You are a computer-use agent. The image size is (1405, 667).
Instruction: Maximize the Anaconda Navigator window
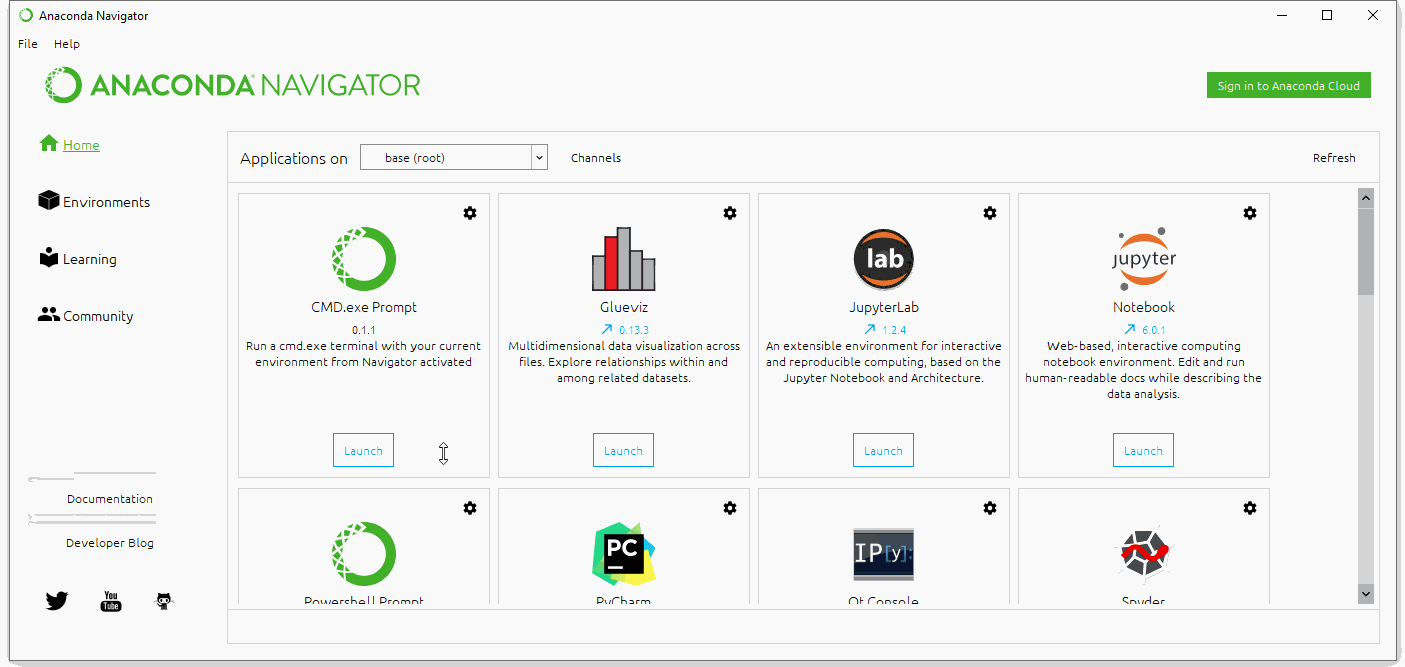coord(1327,15)
